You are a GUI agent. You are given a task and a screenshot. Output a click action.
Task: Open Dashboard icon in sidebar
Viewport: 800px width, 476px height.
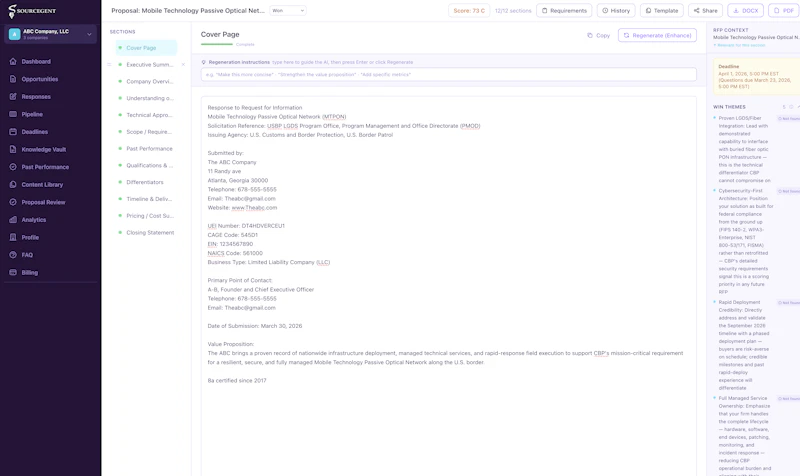pyautogui.click(x=13, y=62)
